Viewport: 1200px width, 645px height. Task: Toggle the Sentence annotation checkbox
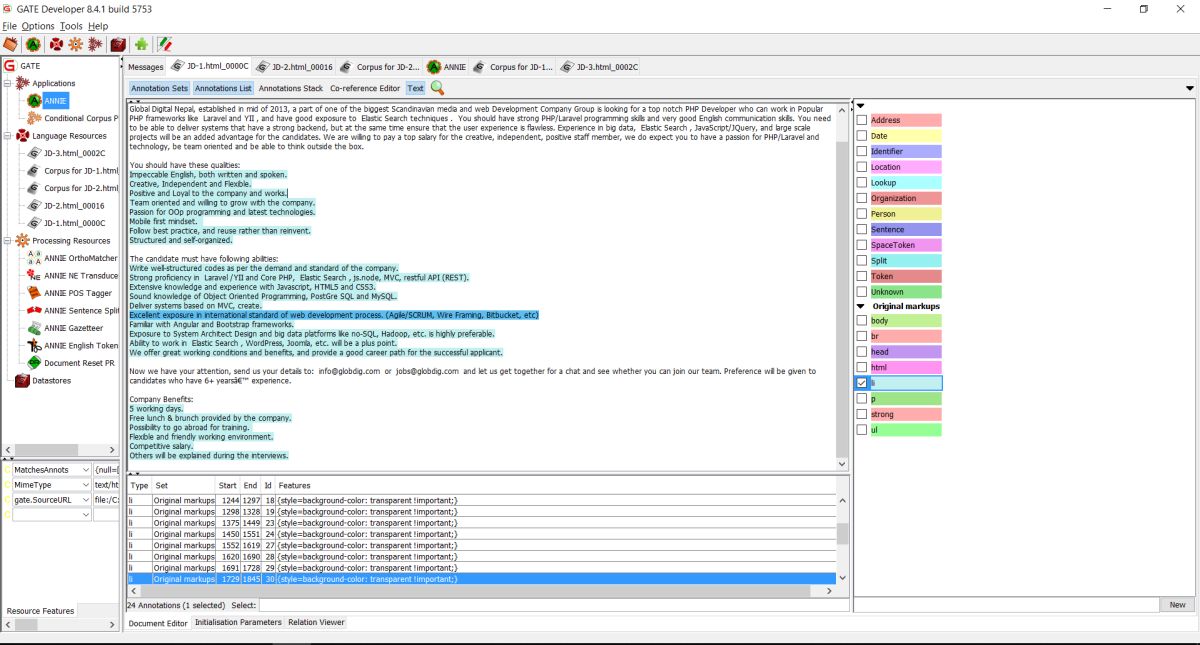(862, 230)
